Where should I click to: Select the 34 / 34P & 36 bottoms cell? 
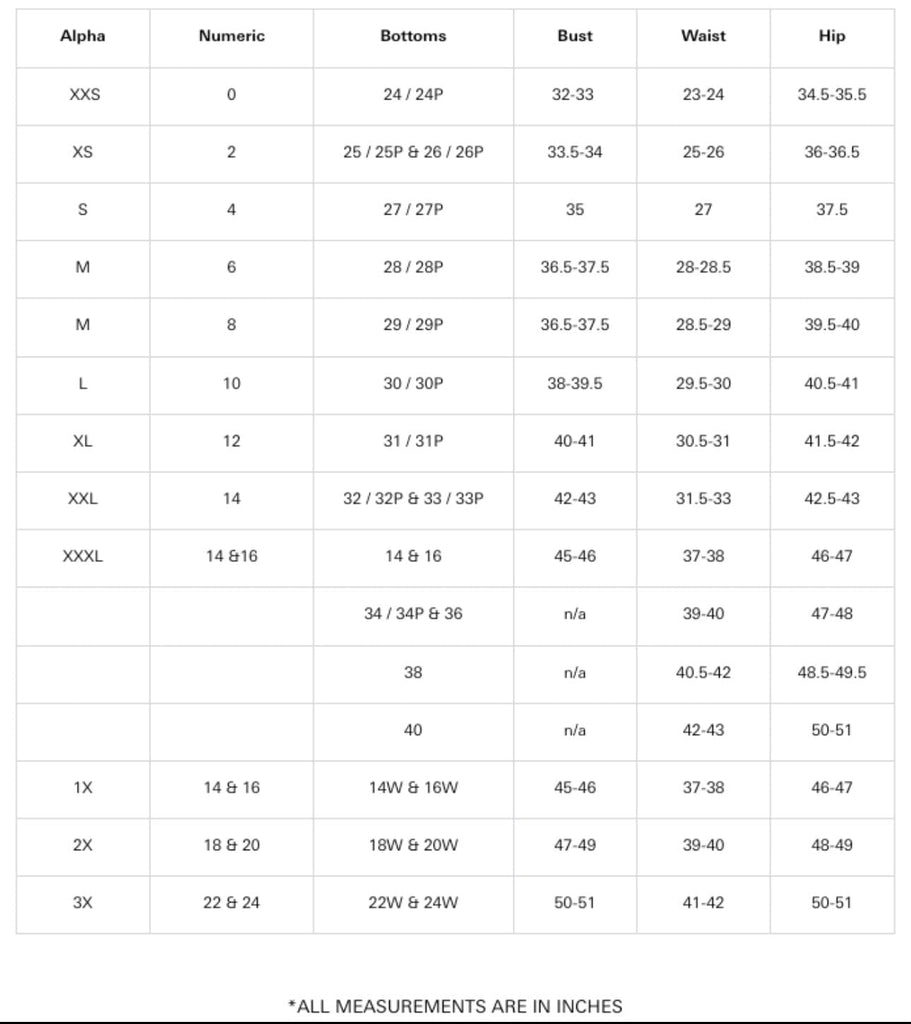coord(413,613)
